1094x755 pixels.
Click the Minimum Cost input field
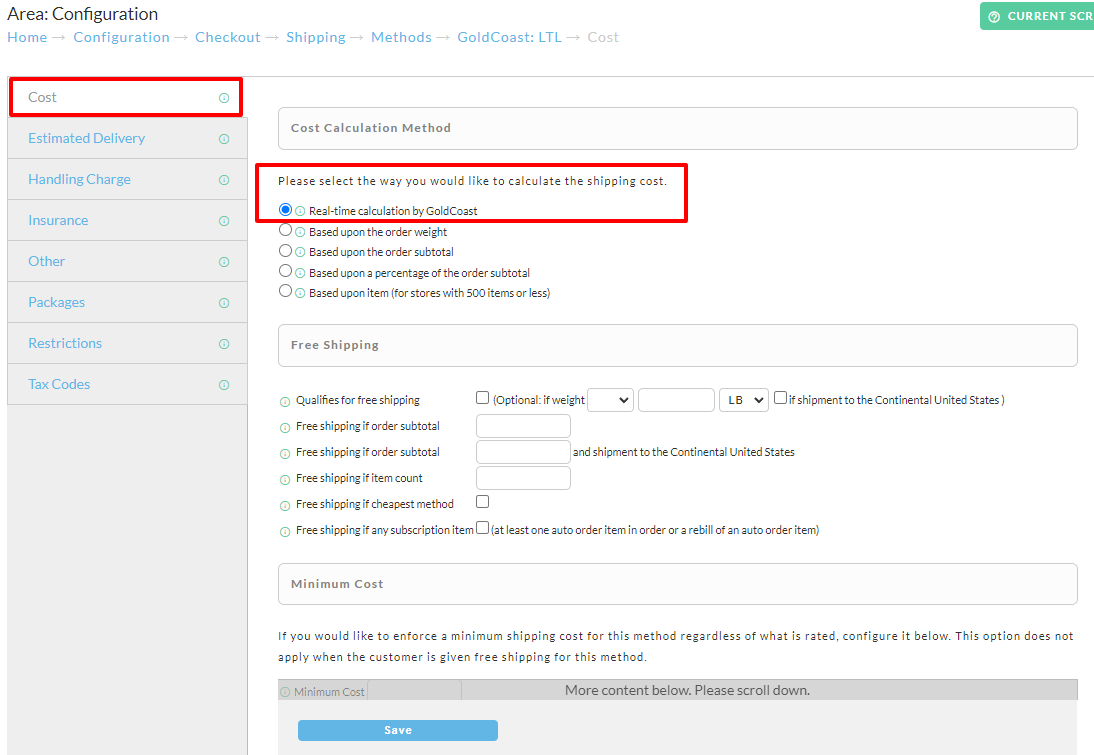coord(414,691)
